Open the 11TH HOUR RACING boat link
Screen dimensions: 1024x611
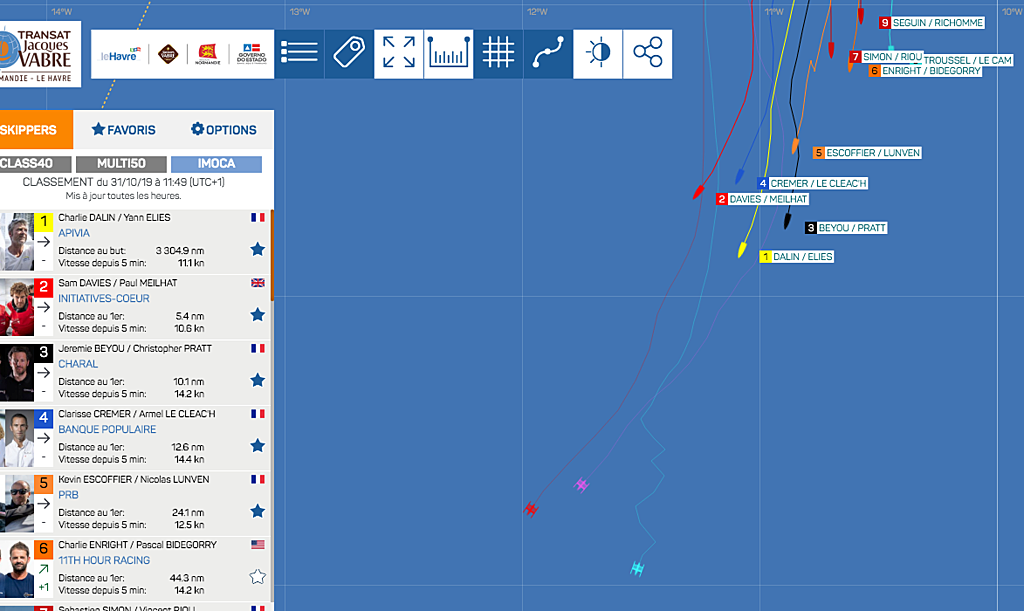pos(104,560)
